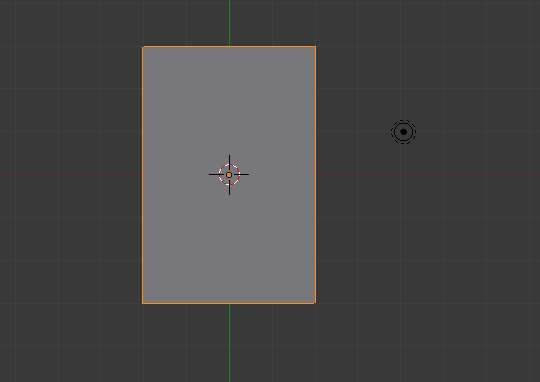Click the plane's bottom-right corner
The width and height of the screenshot is (540, 382).
(x=315, y=303)
